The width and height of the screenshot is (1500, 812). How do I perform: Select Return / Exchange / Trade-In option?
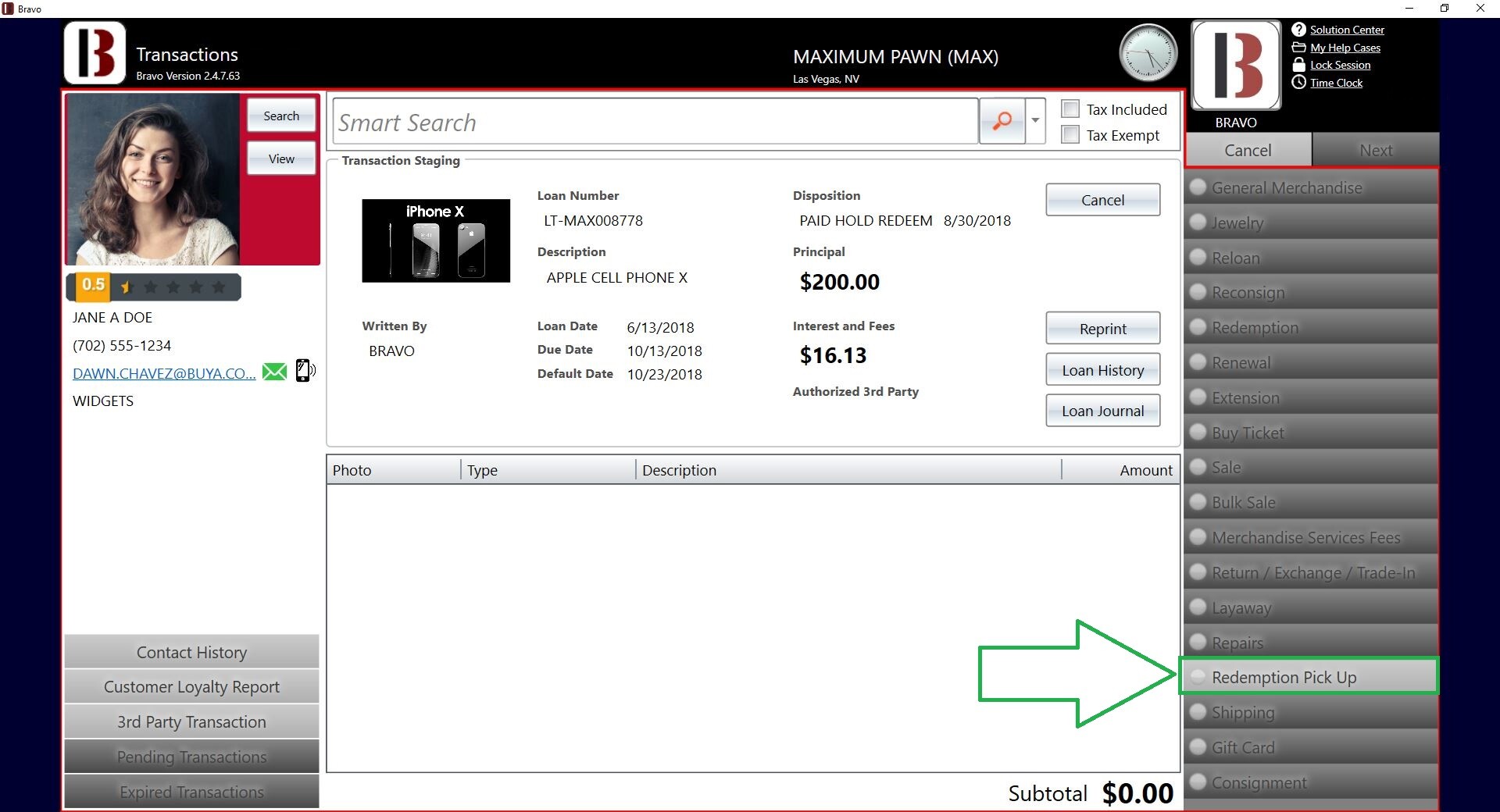pyautogui.click(x=1312, y=573)
